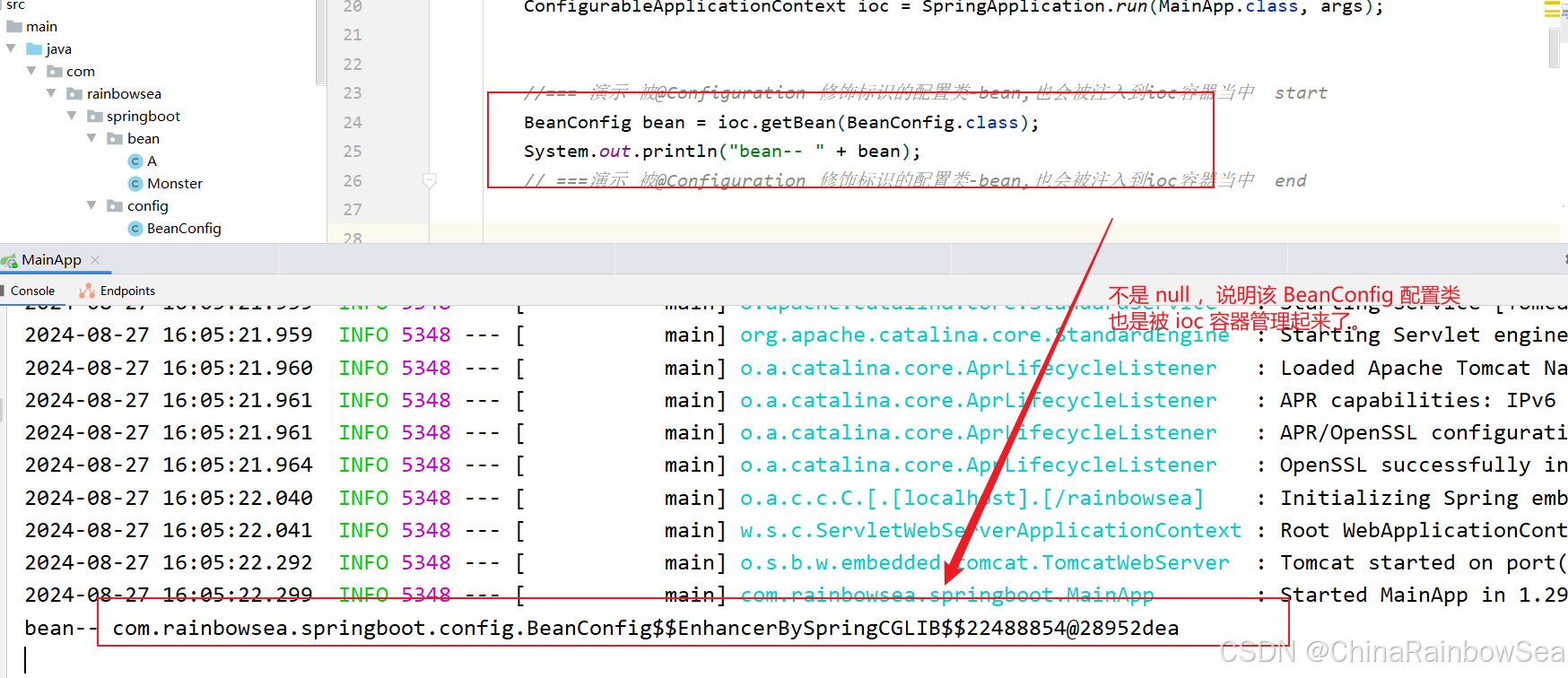
Task: Click the springboot package folder icon
Action: pyautogui.click(x=95, y=116)
